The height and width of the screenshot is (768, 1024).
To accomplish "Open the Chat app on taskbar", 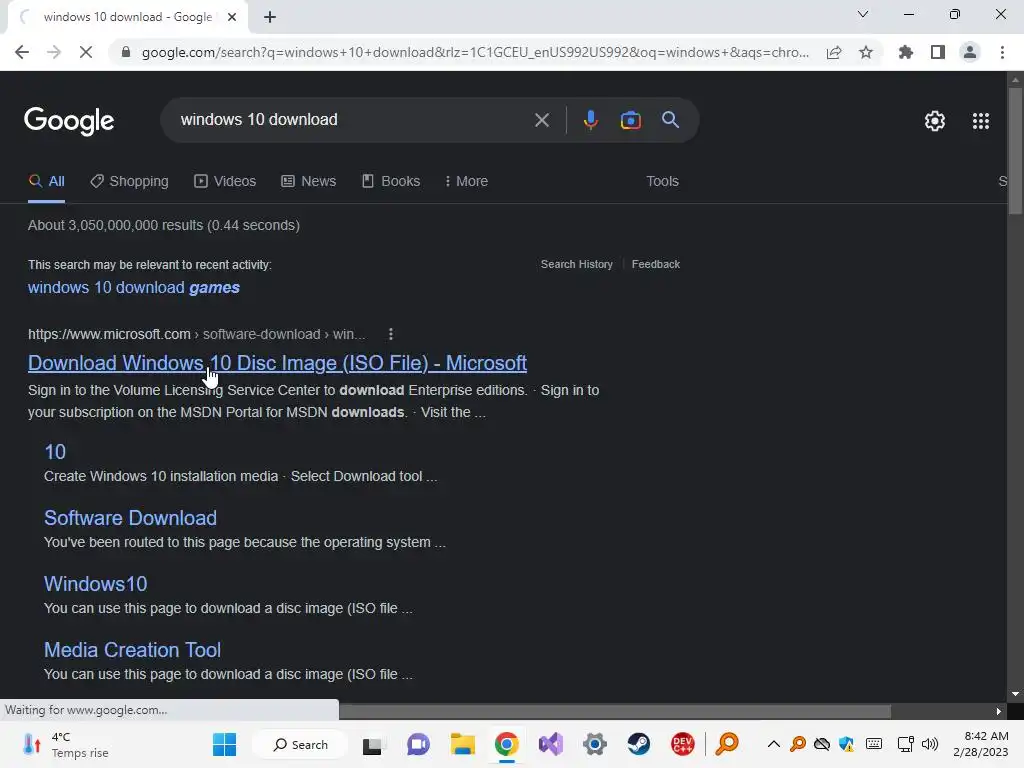I will click(418, 744).
